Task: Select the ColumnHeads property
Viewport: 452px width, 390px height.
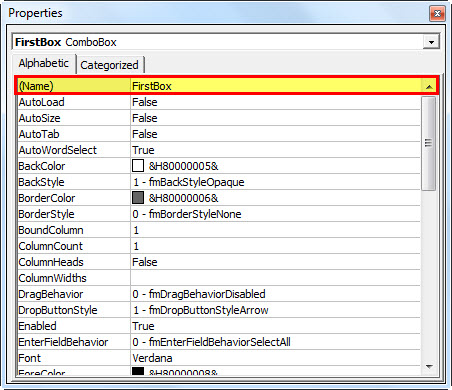Action: pyautogui.click(x=51, y=262)
